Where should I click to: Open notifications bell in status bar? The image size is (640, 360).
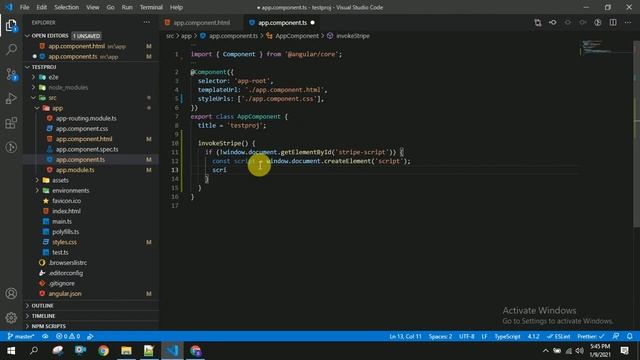pyautogui.click(x=629, y=336)
